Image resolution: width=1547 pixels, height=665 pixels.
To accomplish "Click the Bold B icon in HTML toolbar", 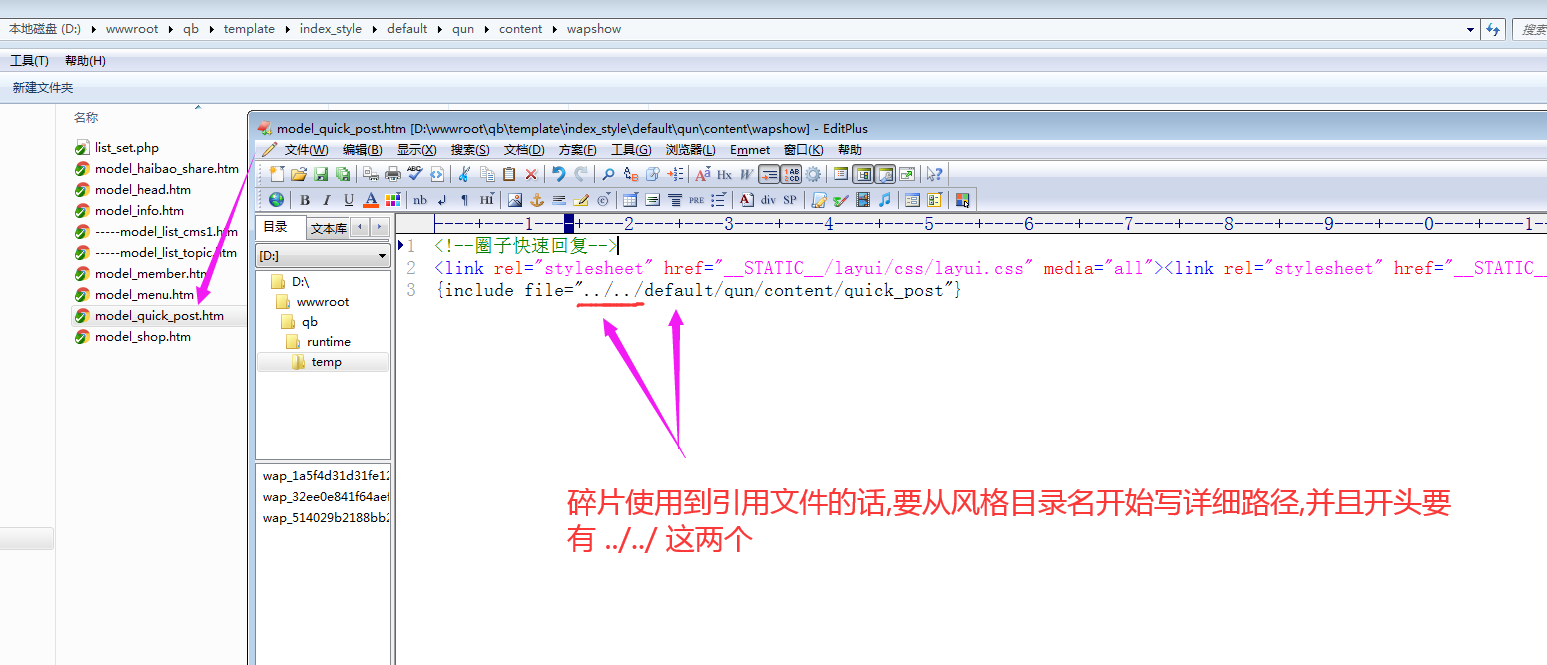I will [305, 200].
